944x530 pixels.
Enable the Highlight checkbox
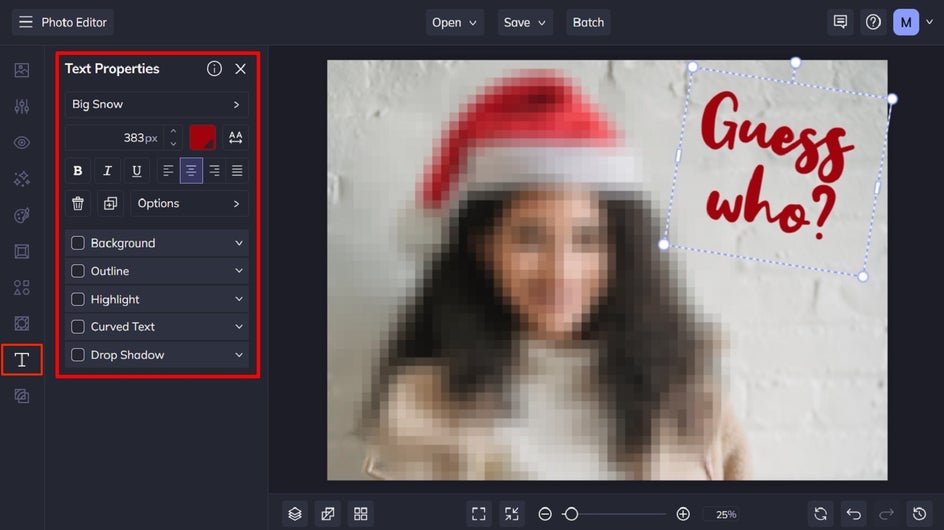78,299
